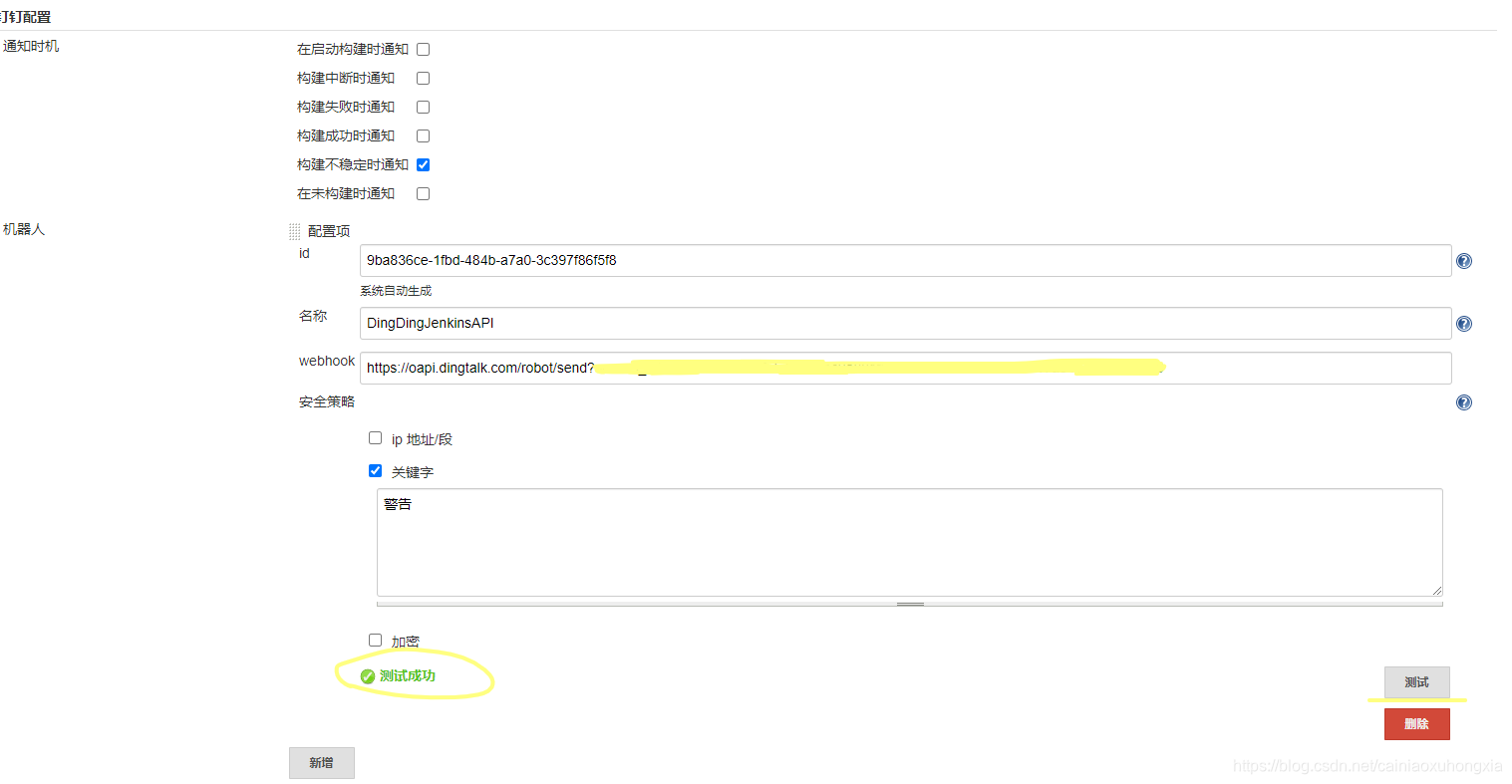Enable 构建成功时通知 checkbox

click(423, 135)
